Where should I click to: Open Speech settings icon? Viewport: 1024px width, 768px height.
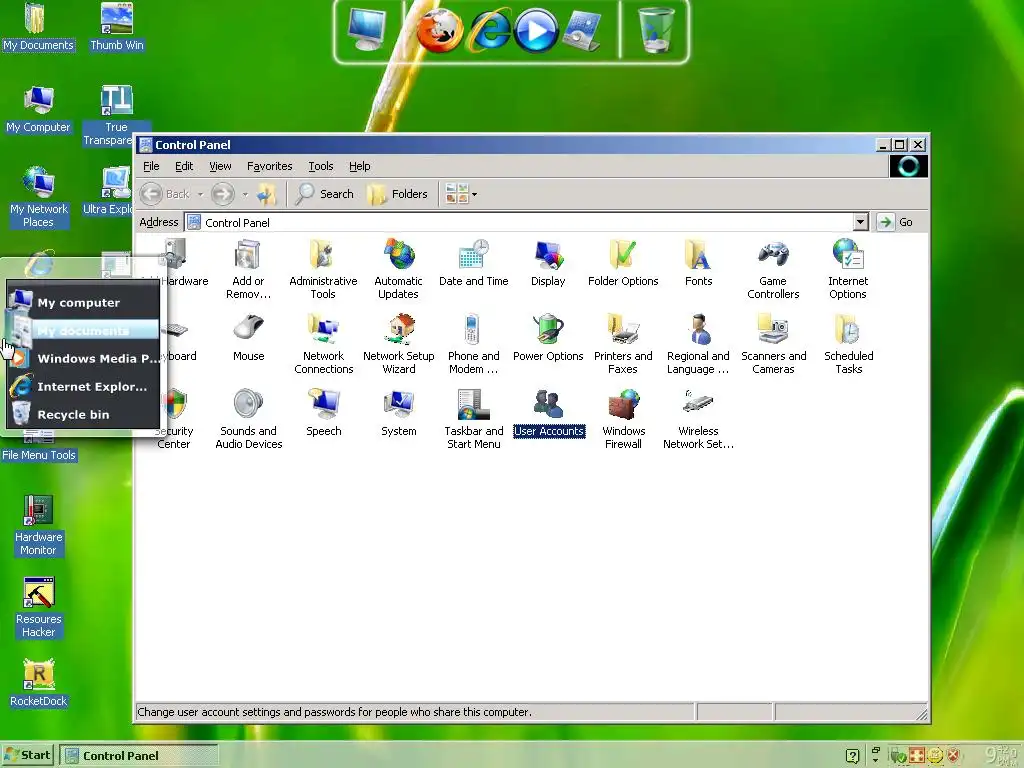pos(323,413)
